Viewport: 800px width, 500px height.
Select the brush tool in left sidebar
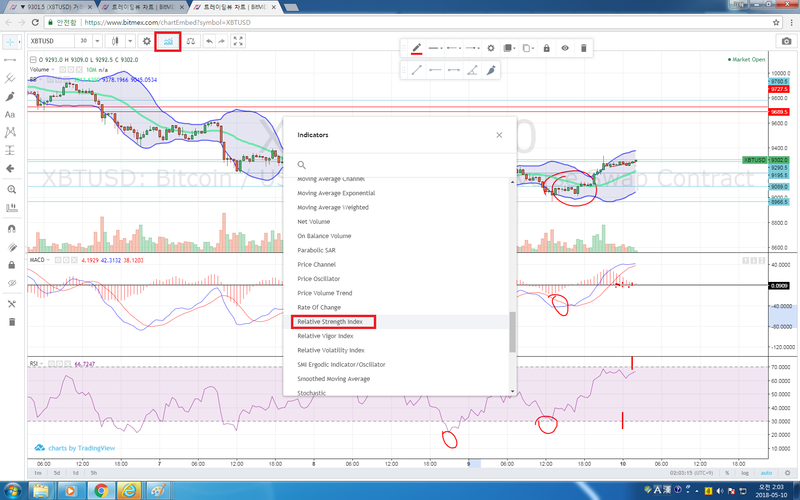[x=10, y=96]
